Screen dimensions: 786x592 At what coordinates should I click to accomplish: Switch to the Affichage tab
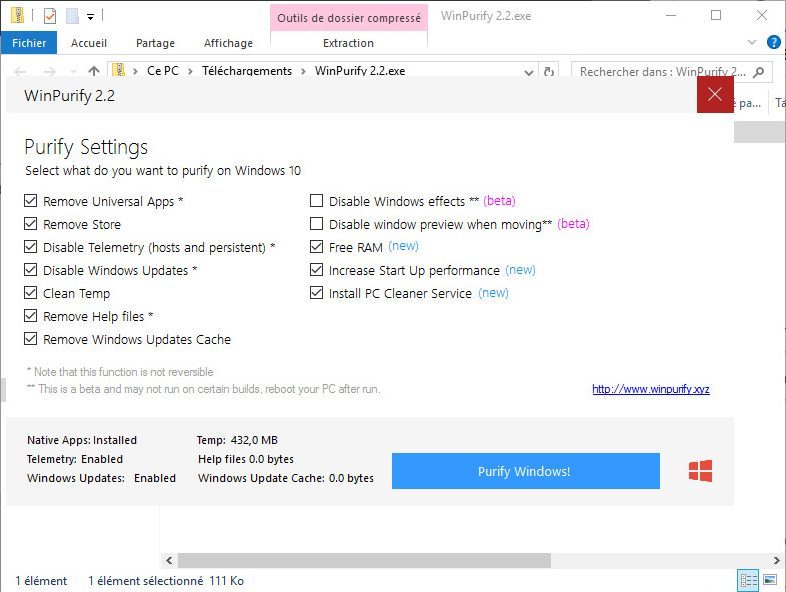[228, 43]
